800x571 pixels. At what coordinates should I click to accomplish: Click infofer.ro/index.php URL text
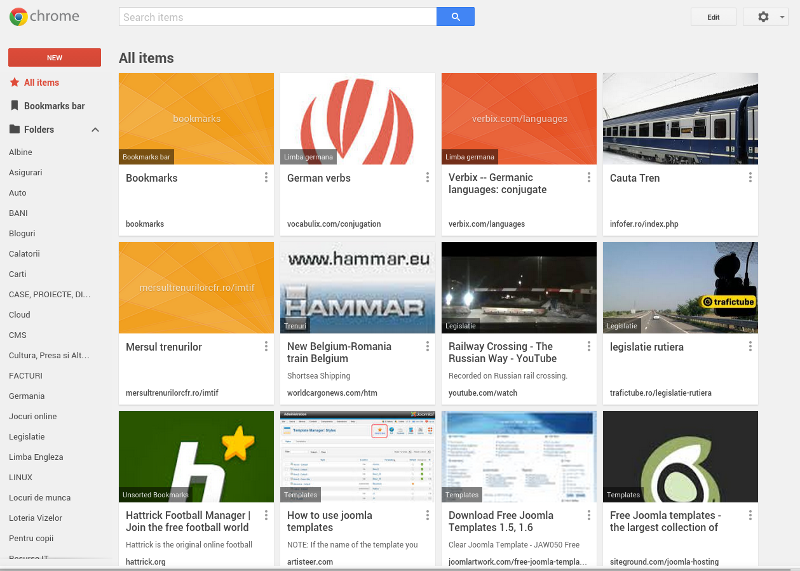pyautogui.click(x=644, y=224)
